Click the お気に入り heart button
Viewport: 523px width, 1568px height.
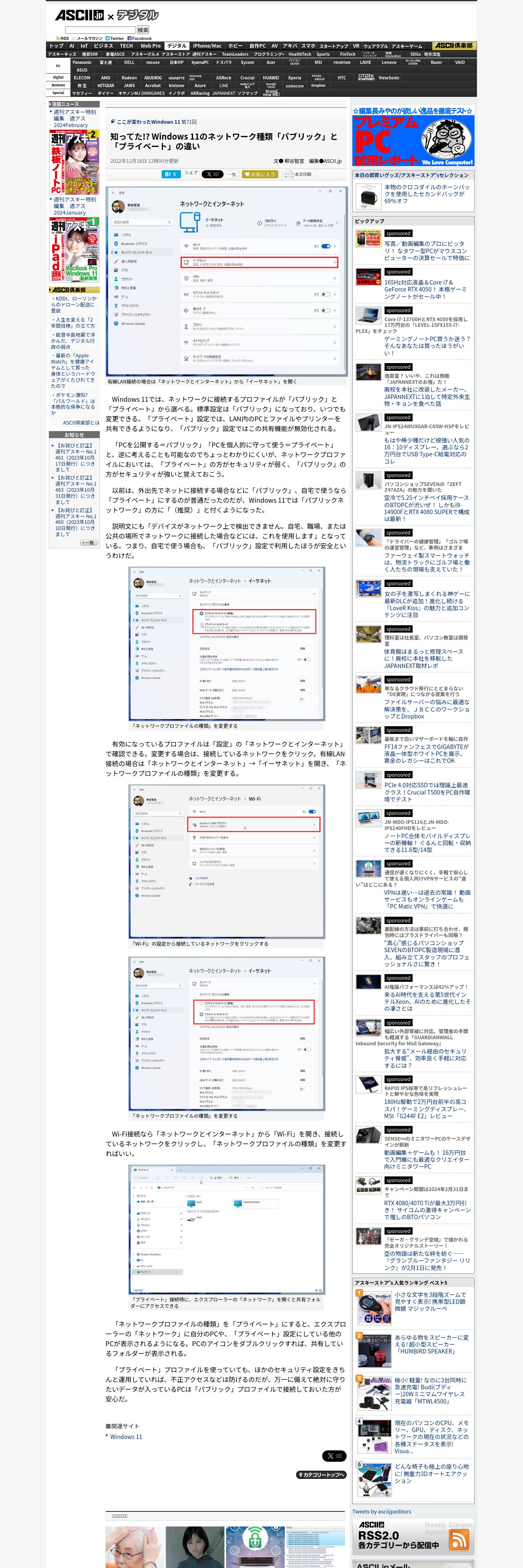pos(260,174)
